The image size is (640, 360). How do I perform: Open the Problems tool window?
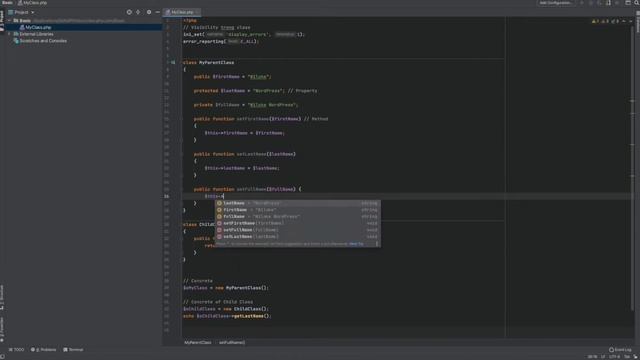[x=44, y=350]
